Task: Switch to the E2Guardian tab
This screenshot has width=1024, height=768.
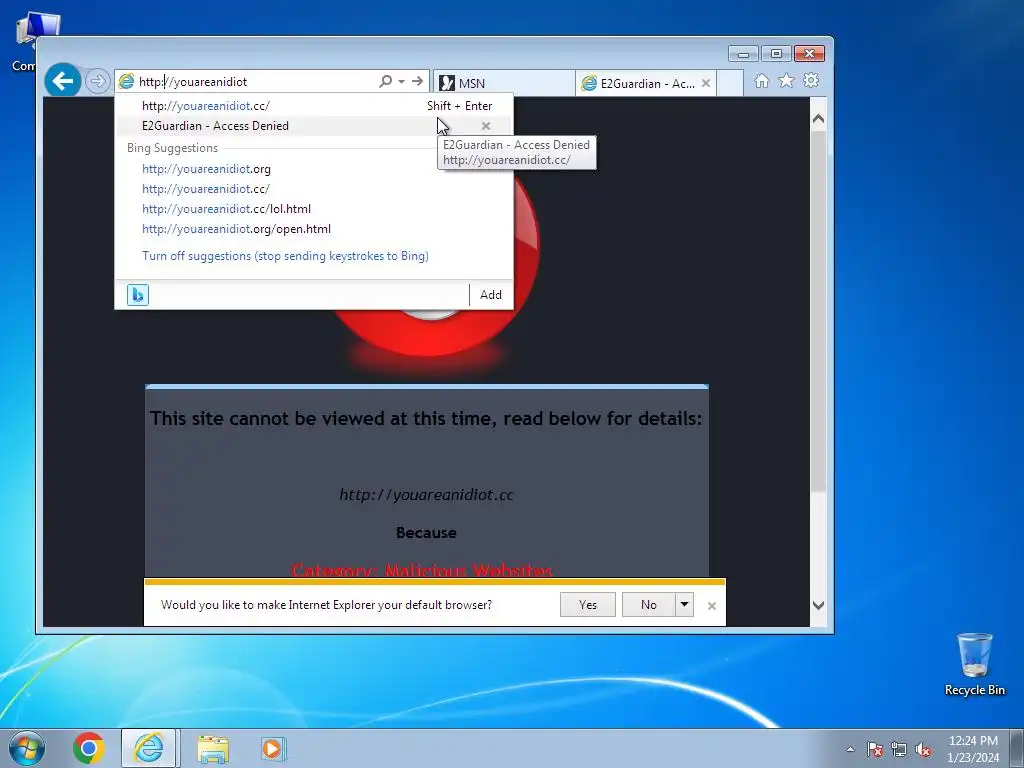Action: (639, 84)
